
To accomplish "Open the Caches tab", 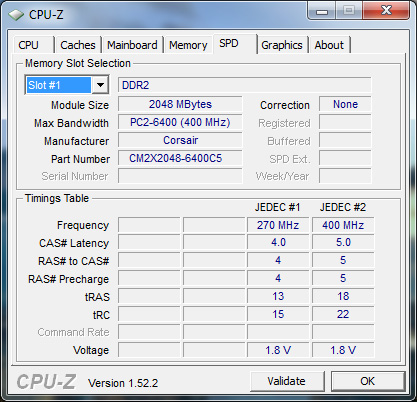I will [78, 45].
